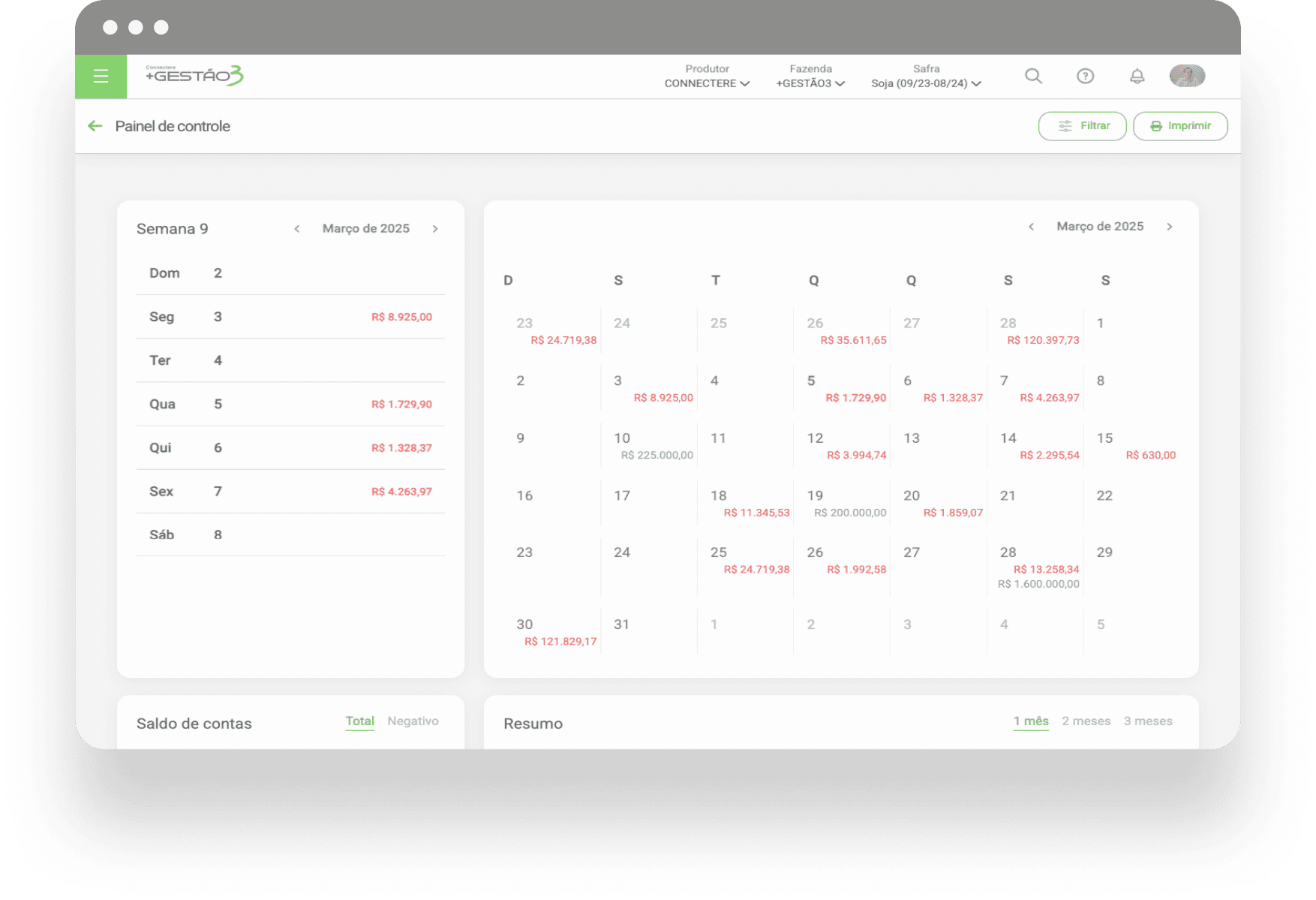
Task: Go back using the green arrow
Action: 95,126
